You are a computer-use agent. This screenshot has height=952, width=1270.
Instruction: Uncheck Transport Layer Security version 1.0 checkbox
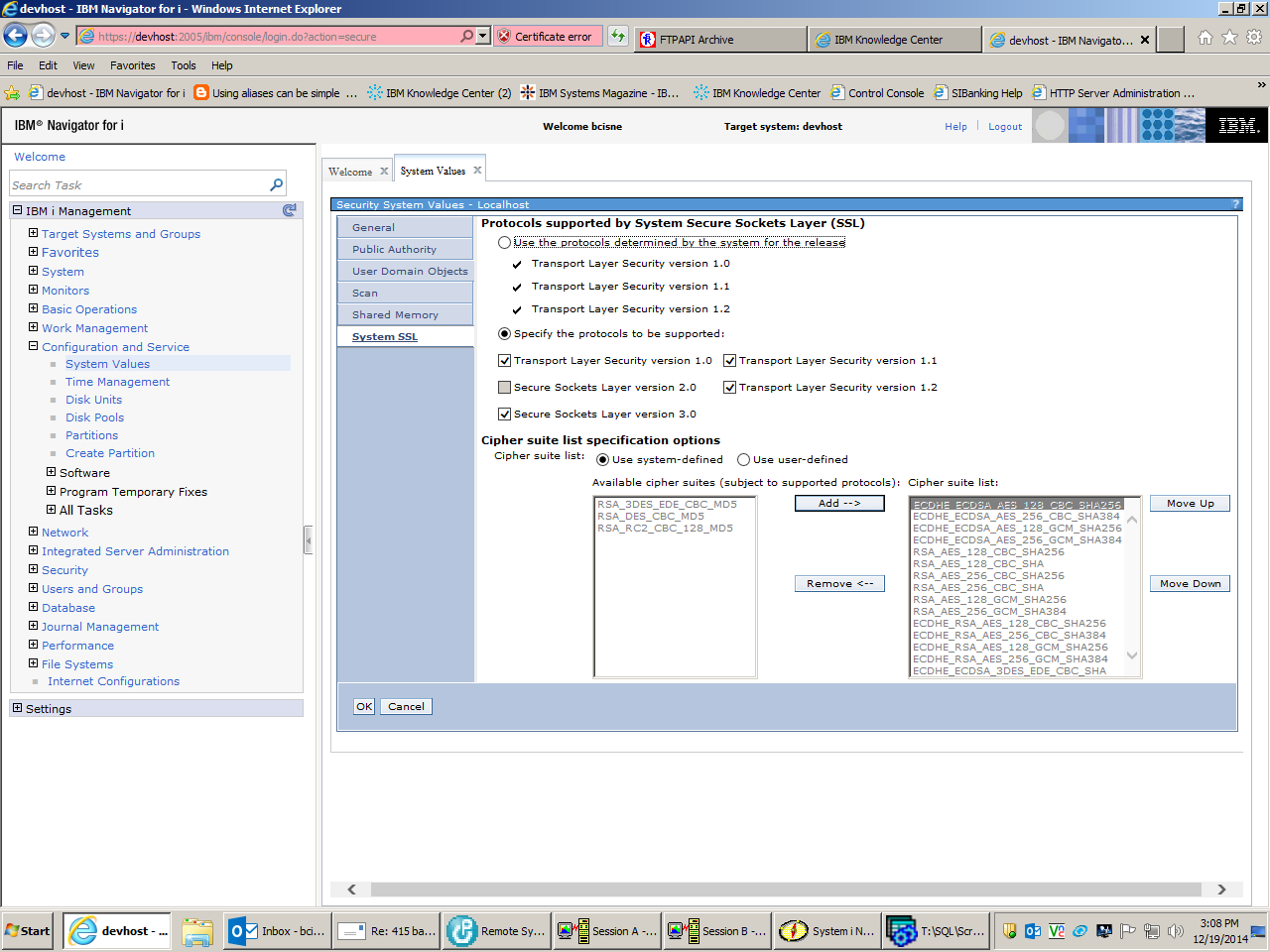click(504, 361)
